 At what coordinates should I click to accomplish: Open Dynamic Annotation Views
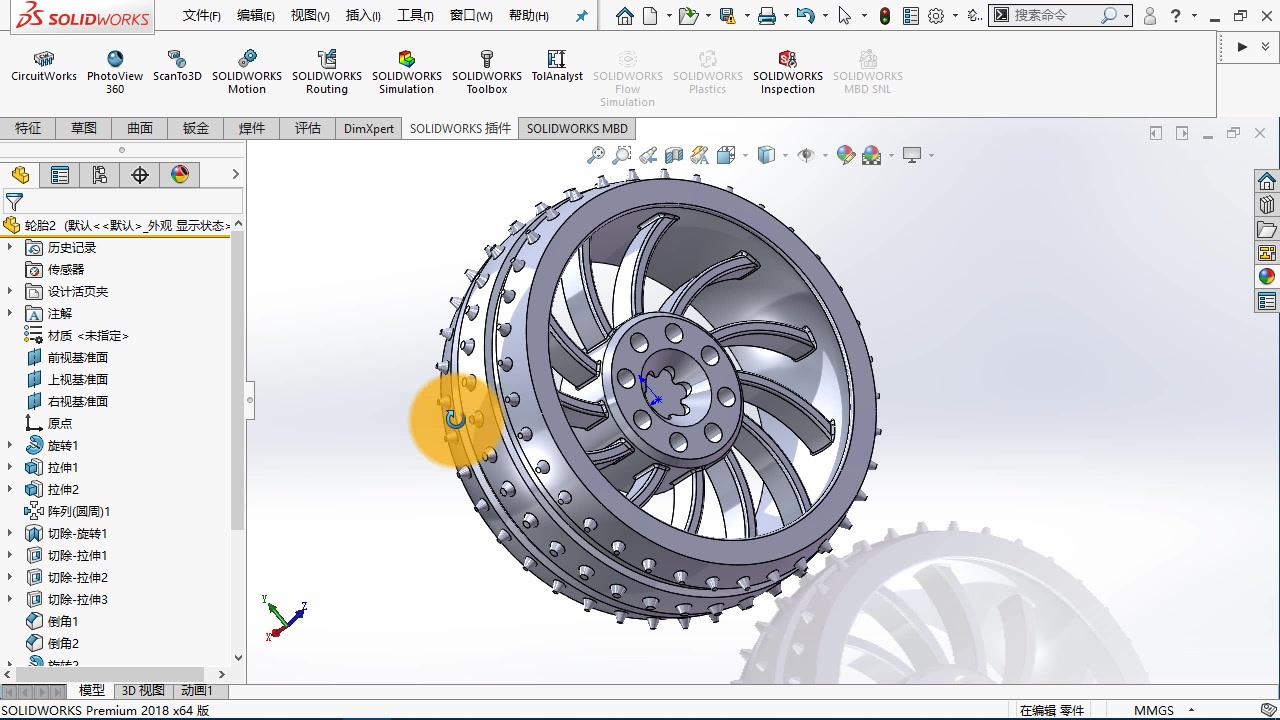pos(700,155)
